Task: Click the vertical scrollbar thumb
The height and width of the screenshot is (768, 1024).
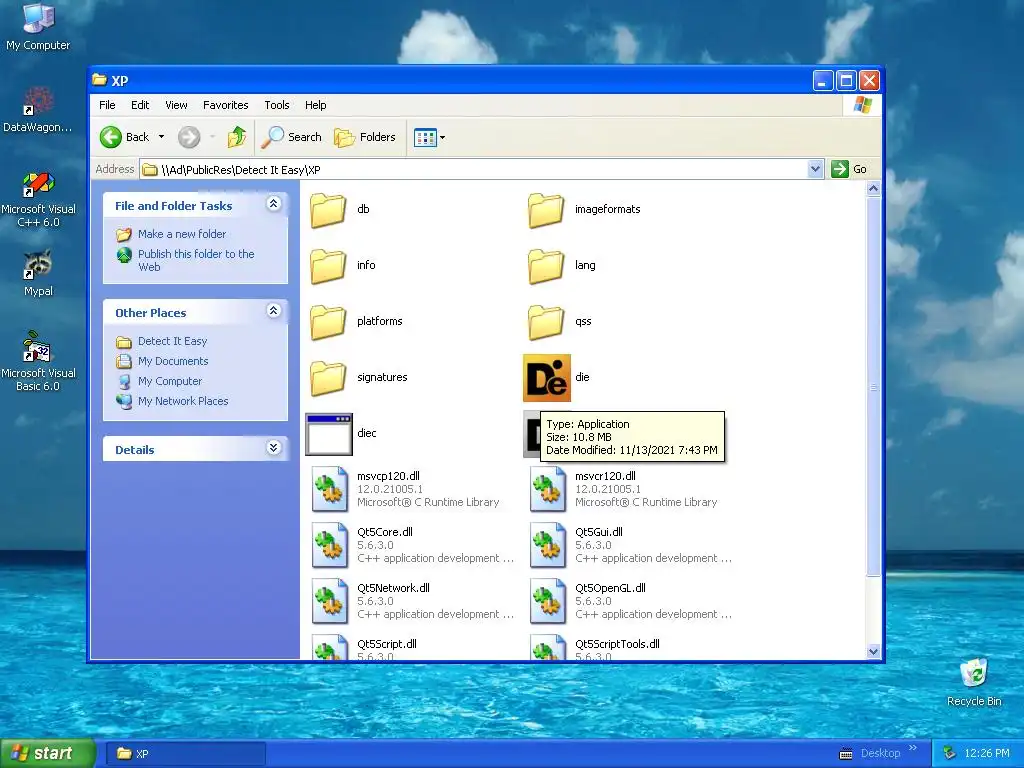Action: [x=873, y=387]
